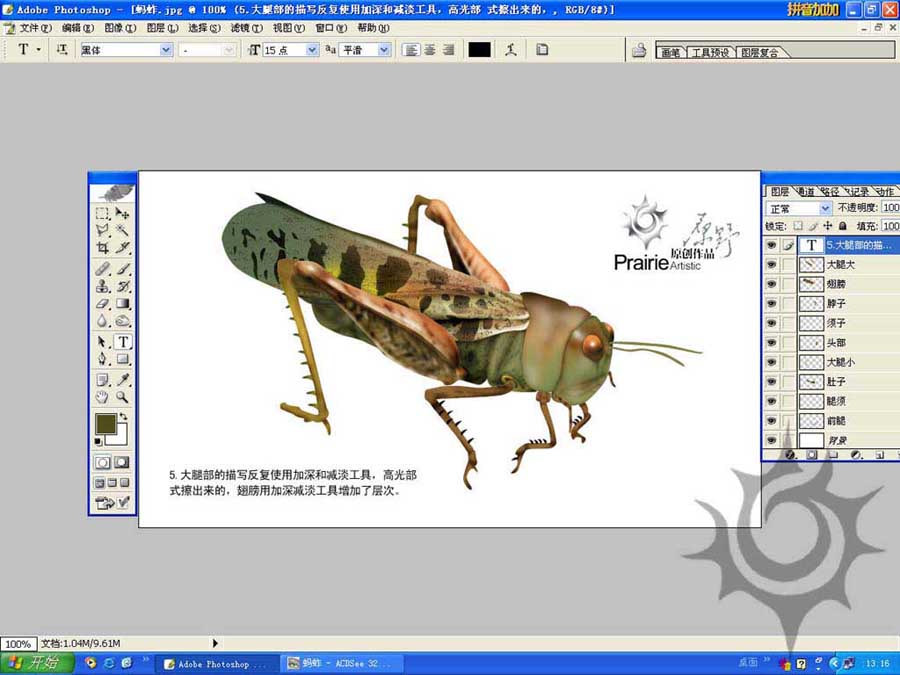Image resolution: width=900 pixels, height=675 pixels.
Task: Select the Slice tool
Action: click(x=122, y=247)
